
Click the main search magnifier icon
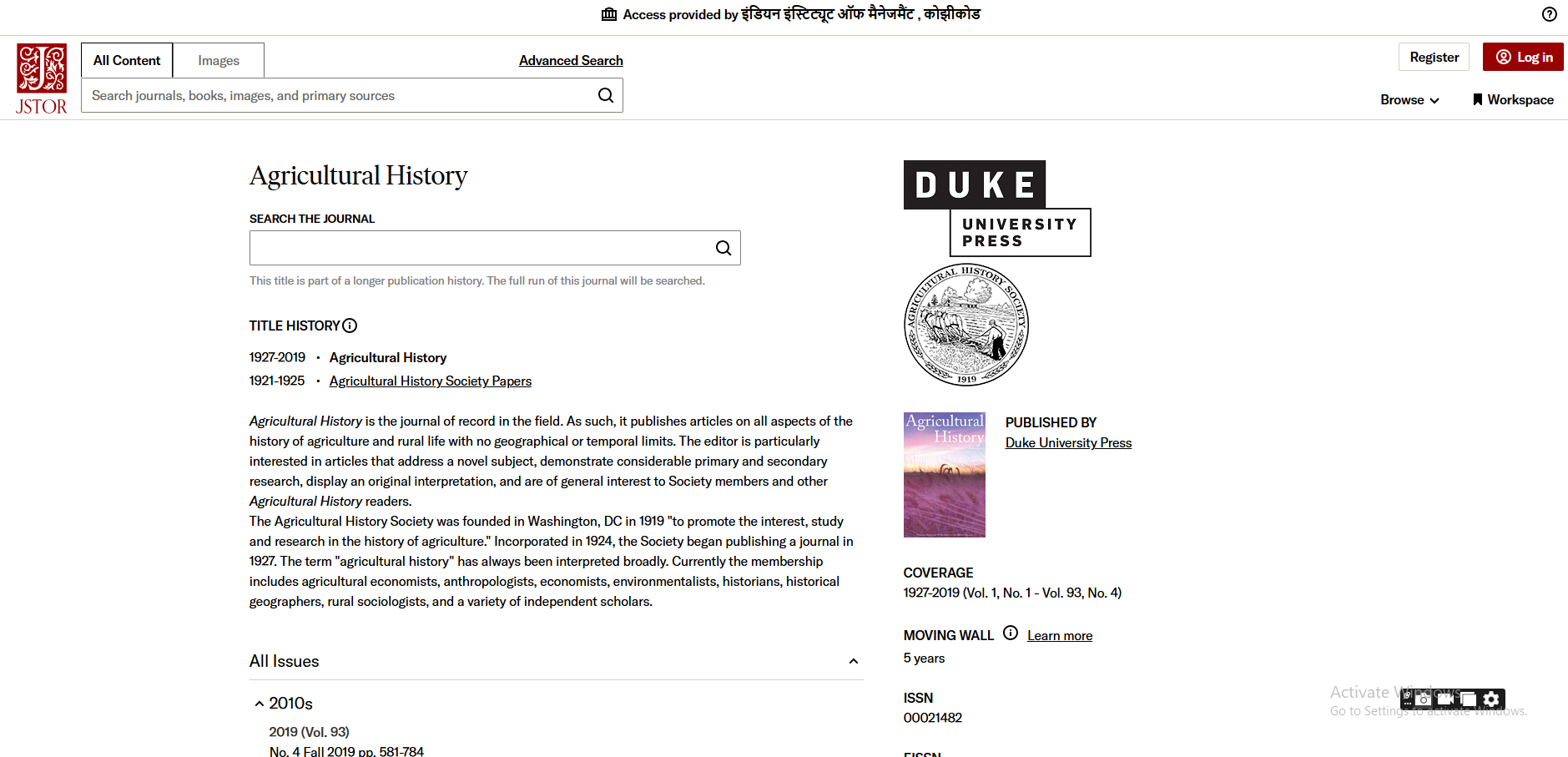[x=606, y=95]
